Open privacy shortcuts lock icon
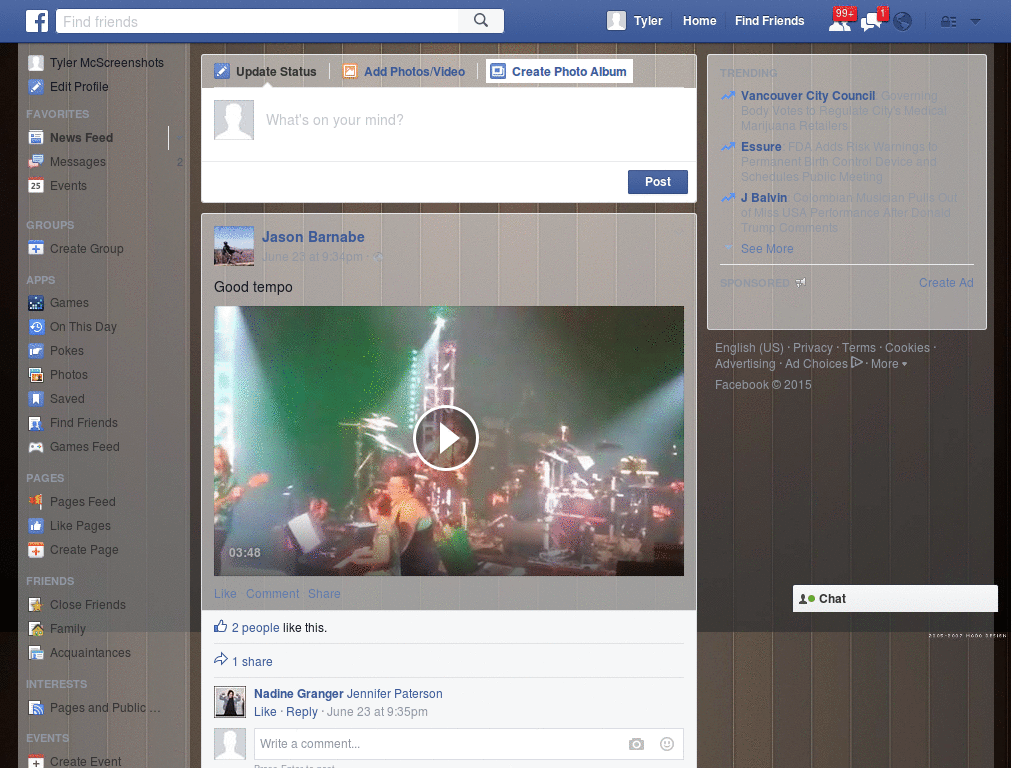This screenshot has width=1024, height=768. [948, 22]
